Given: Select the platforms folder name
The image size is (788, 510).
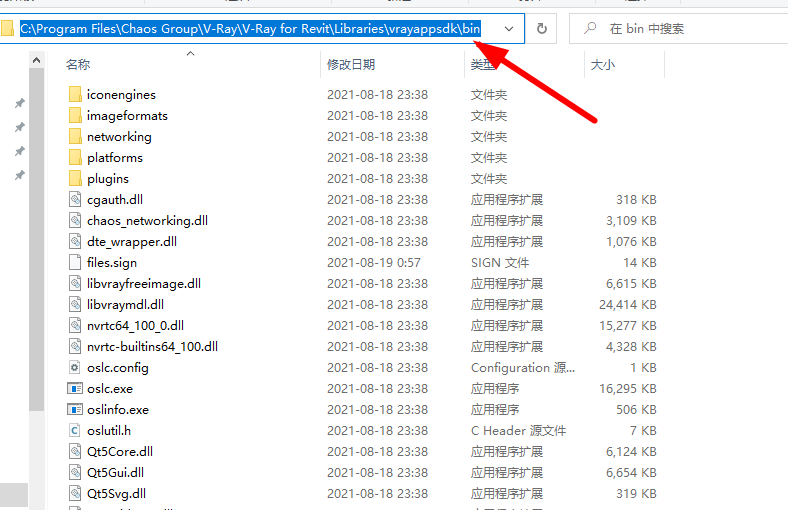Looking at the screenshot, I should pos(115,158).
